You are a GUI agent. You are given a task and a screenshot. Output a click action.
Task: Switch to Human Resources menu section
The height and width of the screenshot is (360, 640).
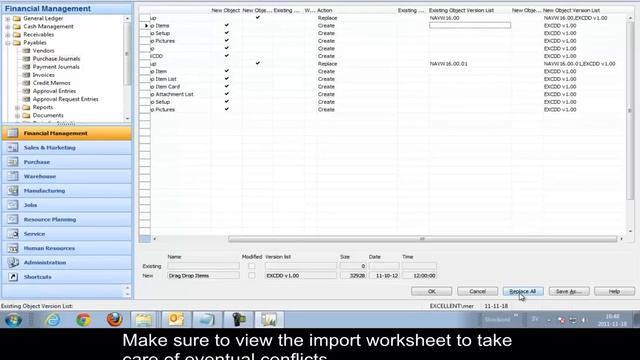(67, 248)
